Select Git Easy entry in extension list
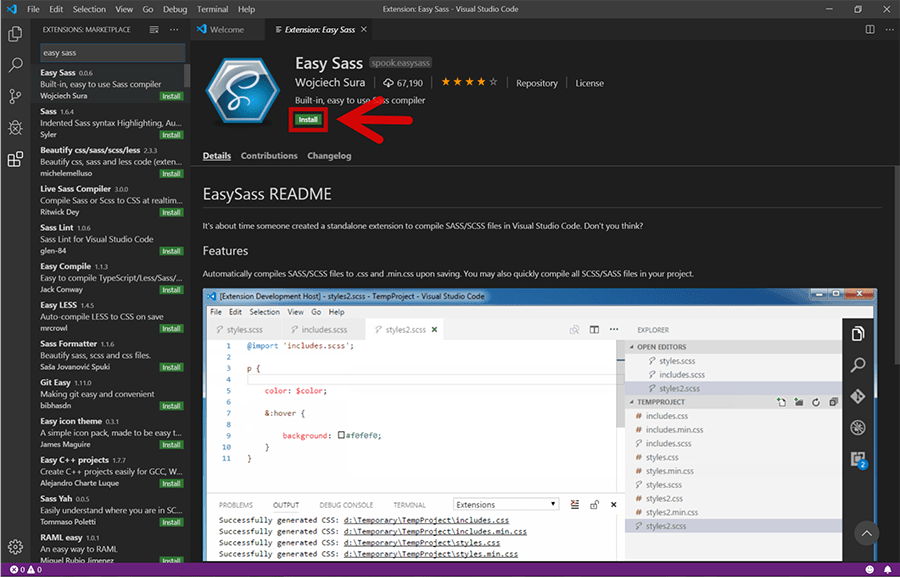 click(x=109, y=394)
